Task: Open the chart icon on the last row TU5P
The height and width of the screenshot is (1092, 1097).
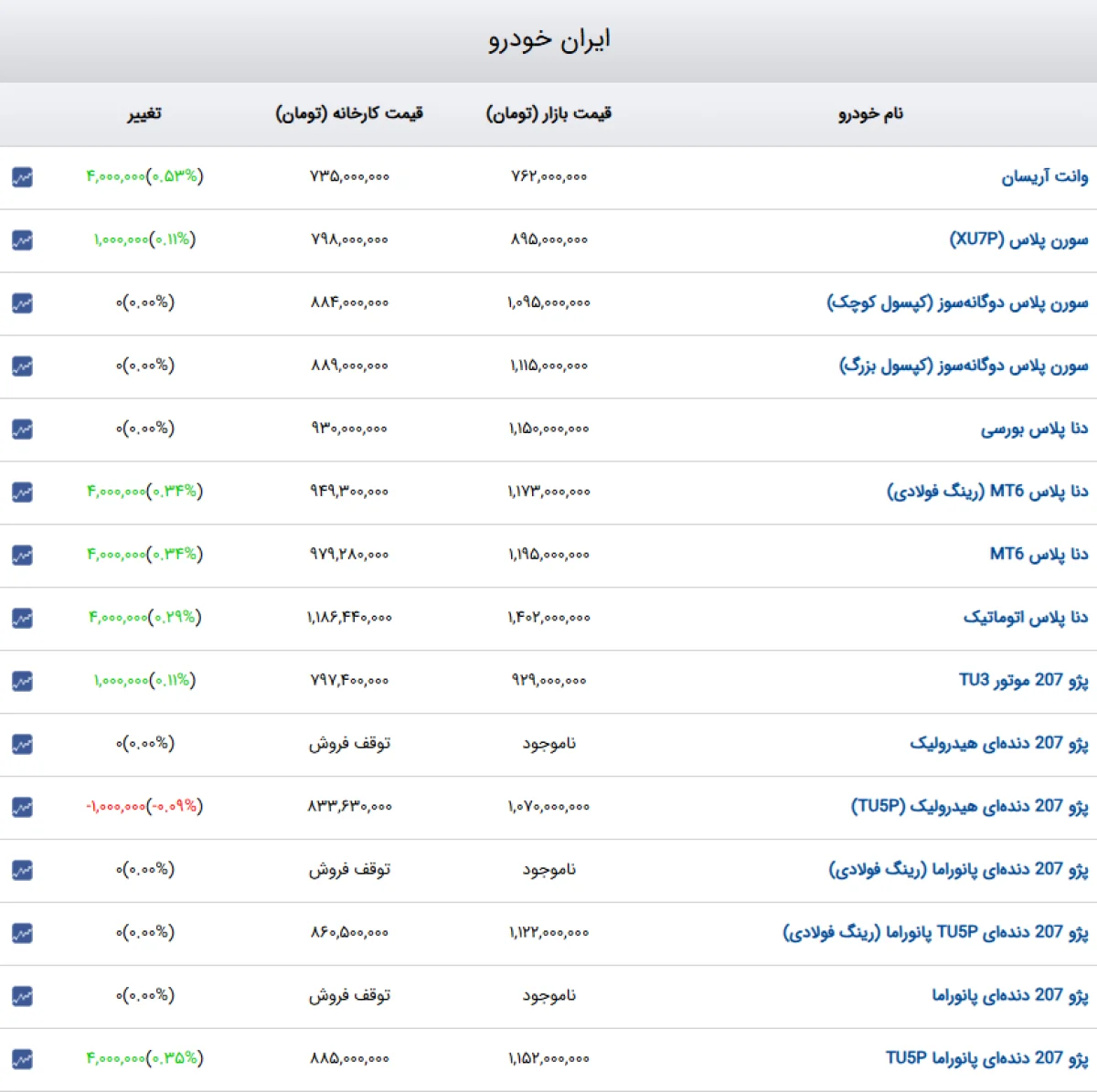Action: 23,1058
